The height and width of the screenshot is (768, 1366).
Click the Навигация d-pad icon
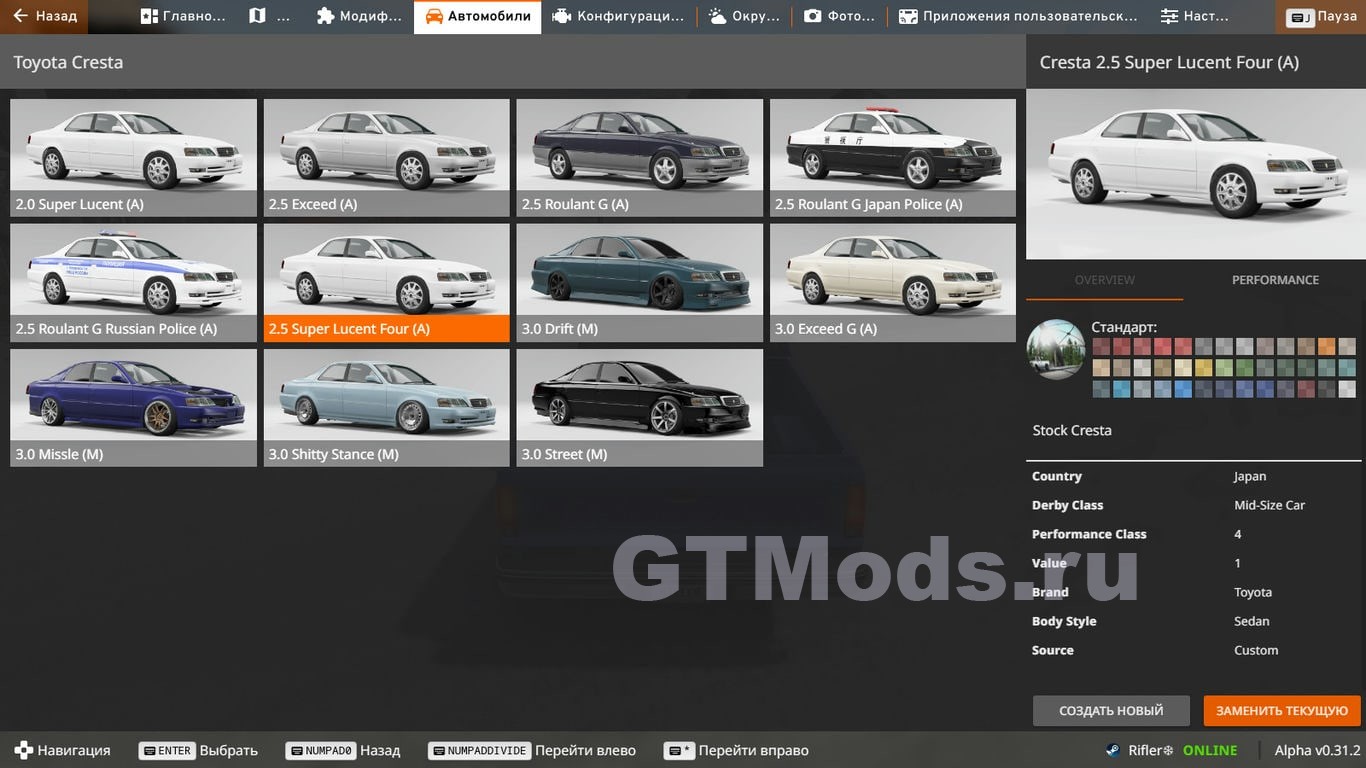click(22, 750)
